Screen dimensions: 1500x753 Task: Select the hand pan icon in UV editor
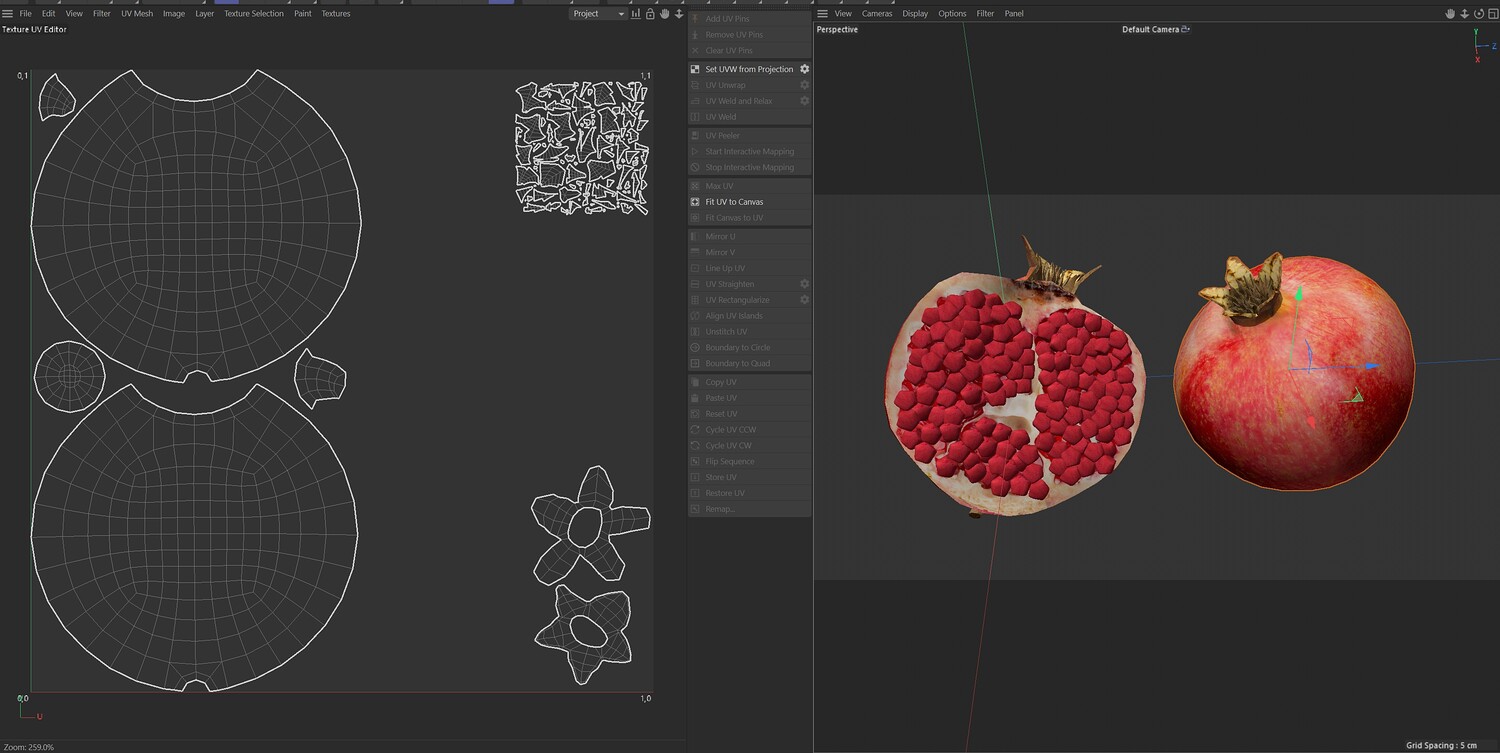coord(665,14)
